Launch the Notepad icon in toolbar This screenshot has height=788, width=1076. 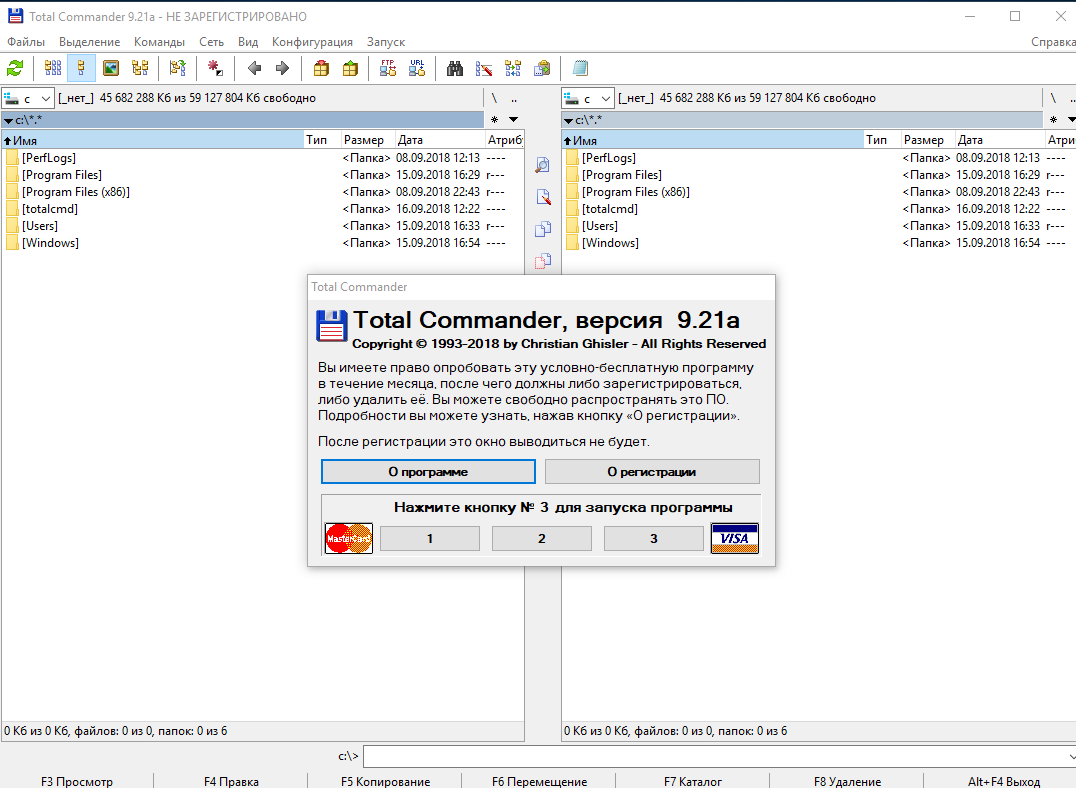click(580, 68)
